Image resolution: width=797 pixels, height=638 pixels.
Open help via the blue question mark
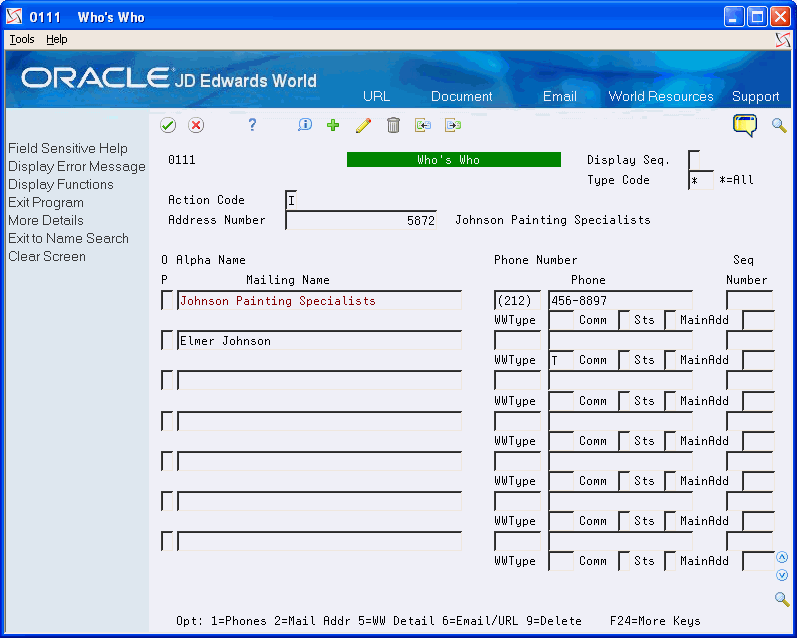(x=252, y=125)
